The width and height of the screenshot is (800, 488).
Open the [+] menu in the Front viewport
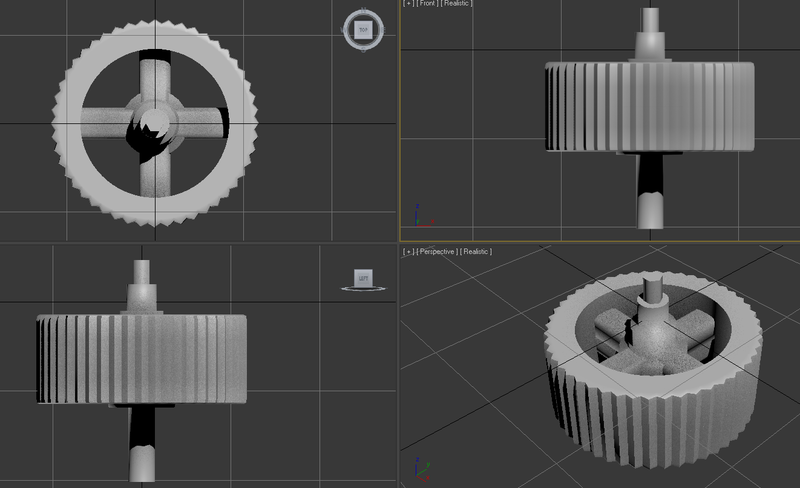(x=408, y=4)
